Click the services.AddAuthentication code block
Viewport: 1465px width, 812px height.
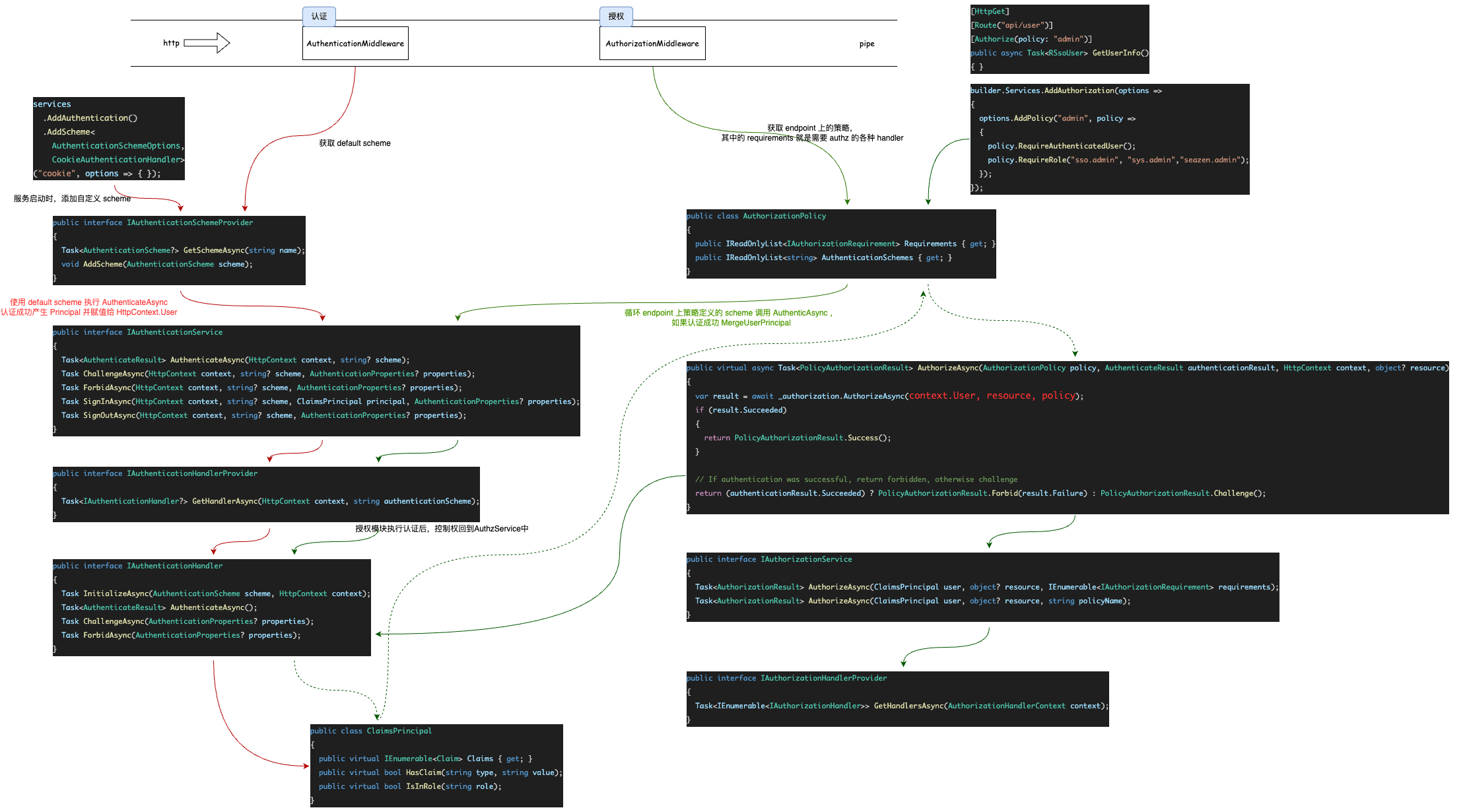pos(108,139)
